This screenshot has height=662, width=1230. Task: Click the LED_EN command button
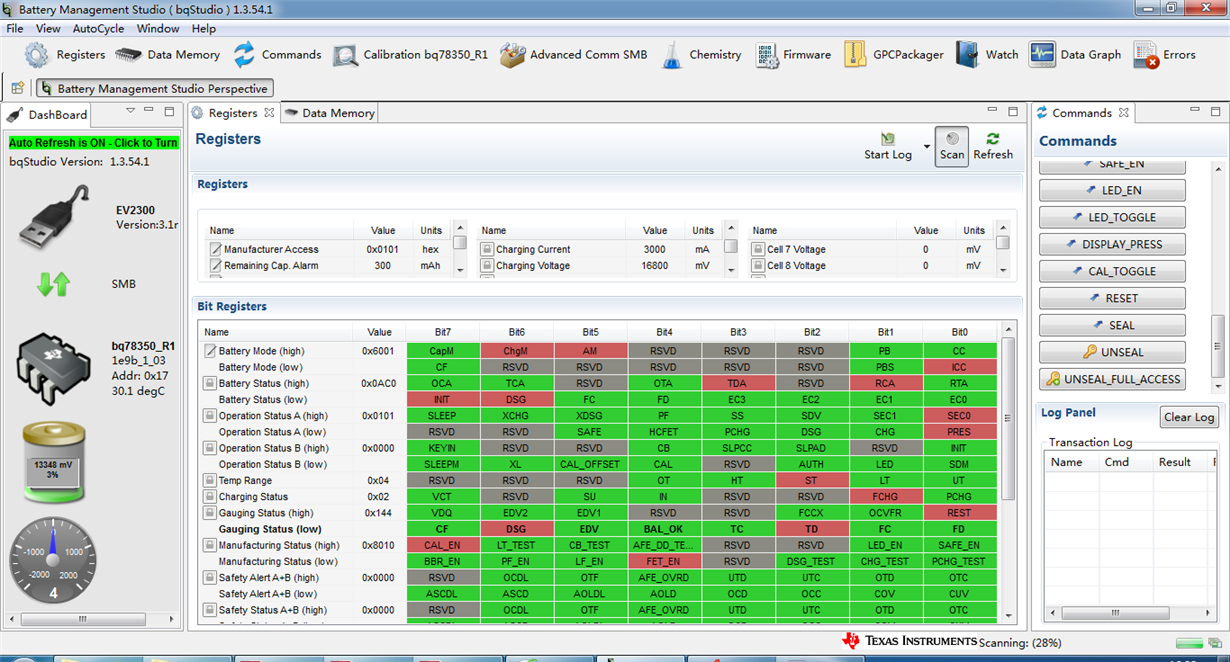pyautogui.click(x=1112, y=190)
